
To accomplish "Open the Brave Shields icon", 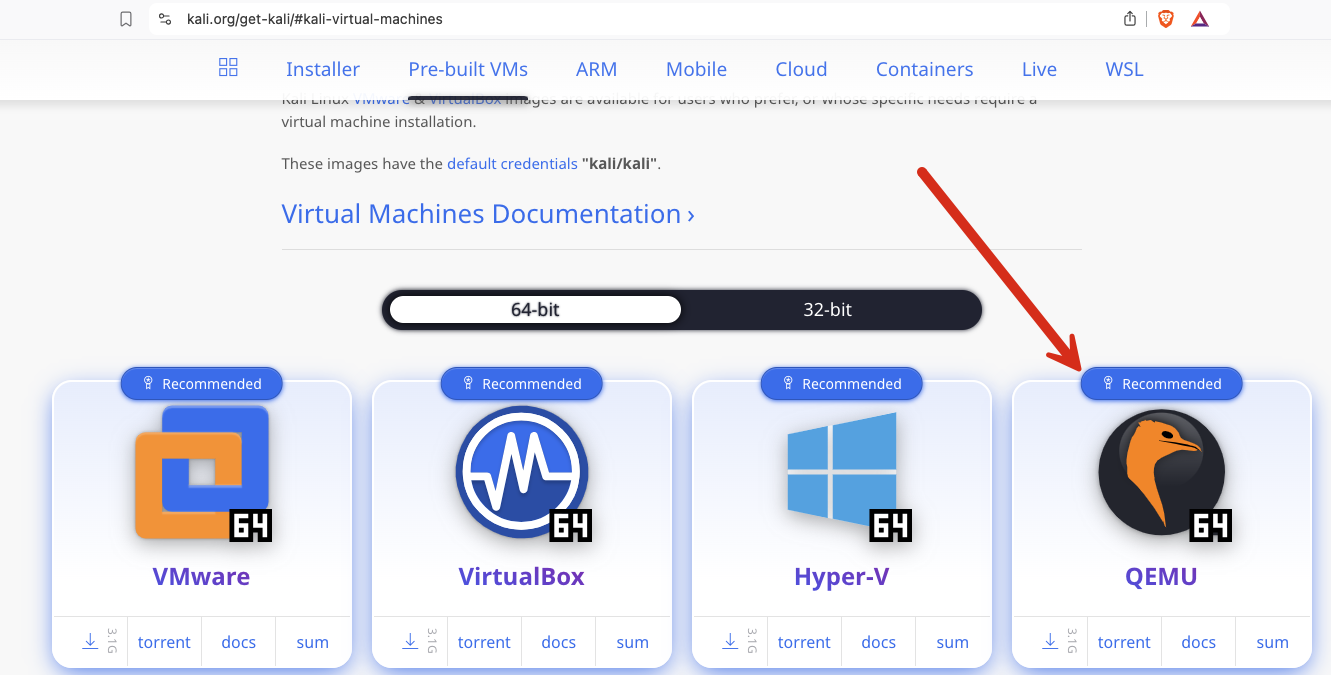I will click(x=1166, y=18).
